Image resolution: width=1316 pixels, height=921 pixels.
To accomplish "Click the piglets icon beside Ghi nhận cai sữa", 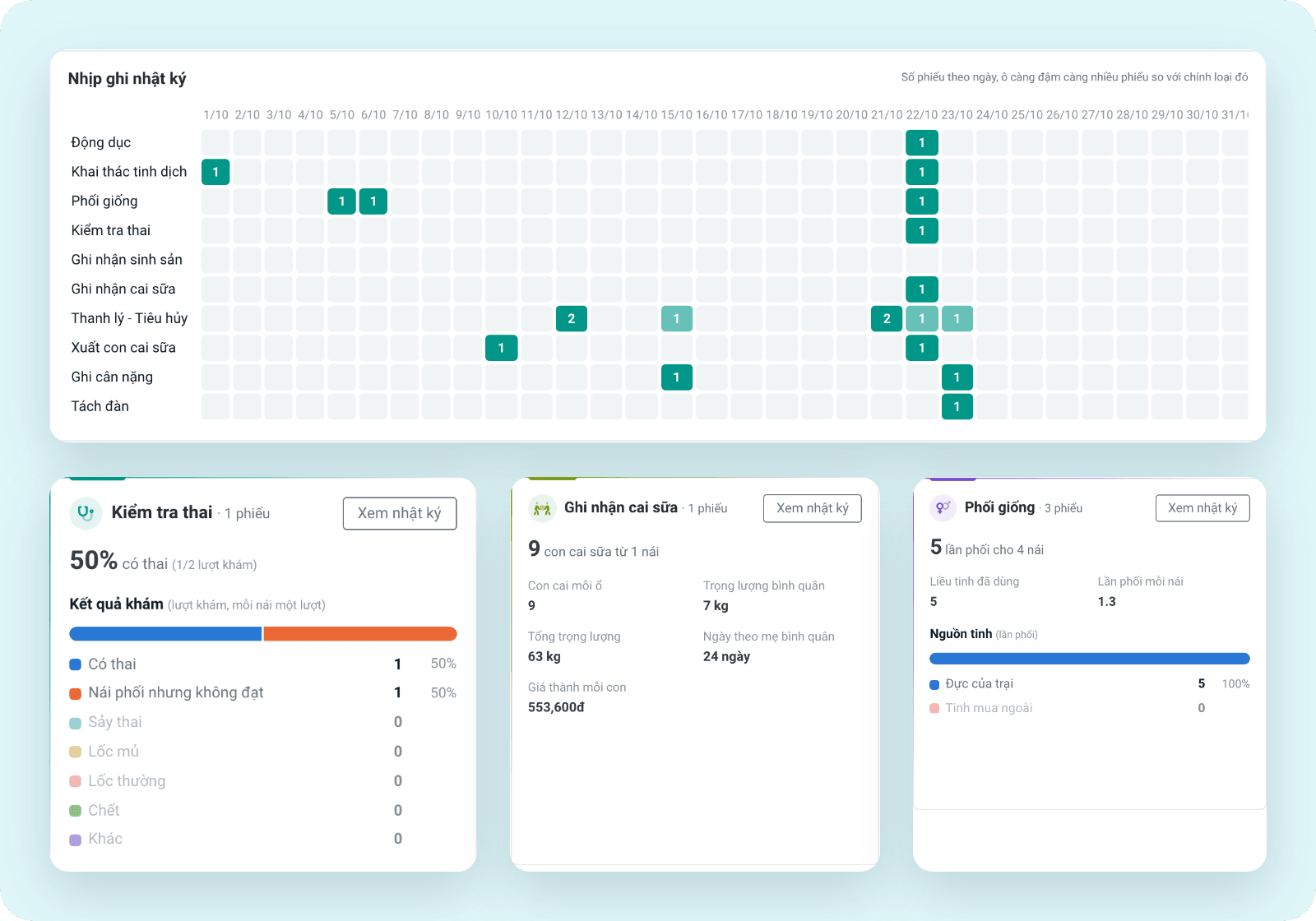I will pos(542,508).
